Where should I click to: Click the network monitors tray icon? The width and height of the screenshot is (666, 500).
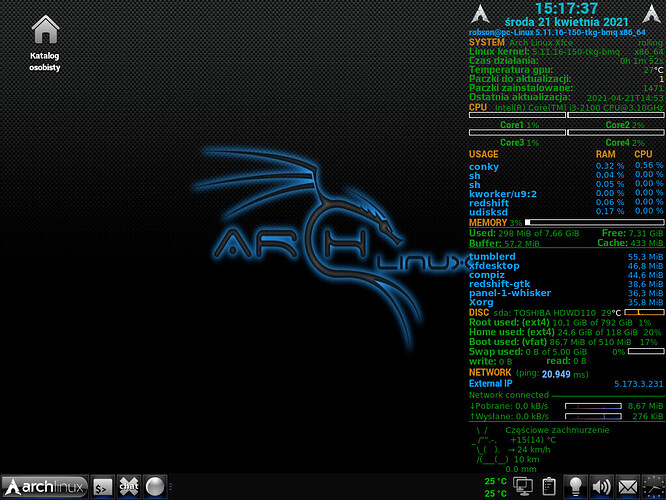pos(523,486)
